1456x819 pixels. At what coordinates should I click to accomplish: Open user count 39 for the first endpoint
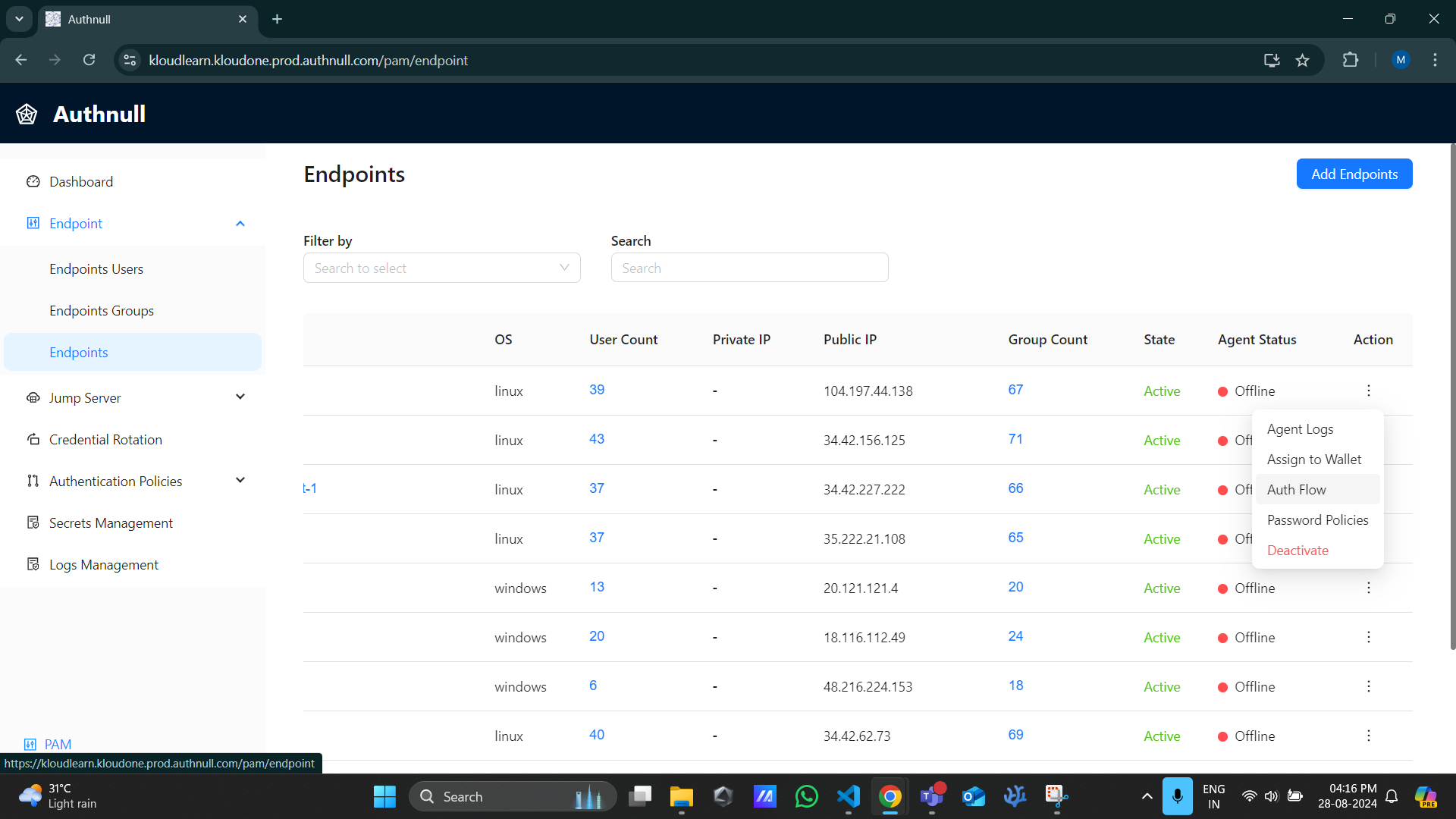[x=596, y=390]
